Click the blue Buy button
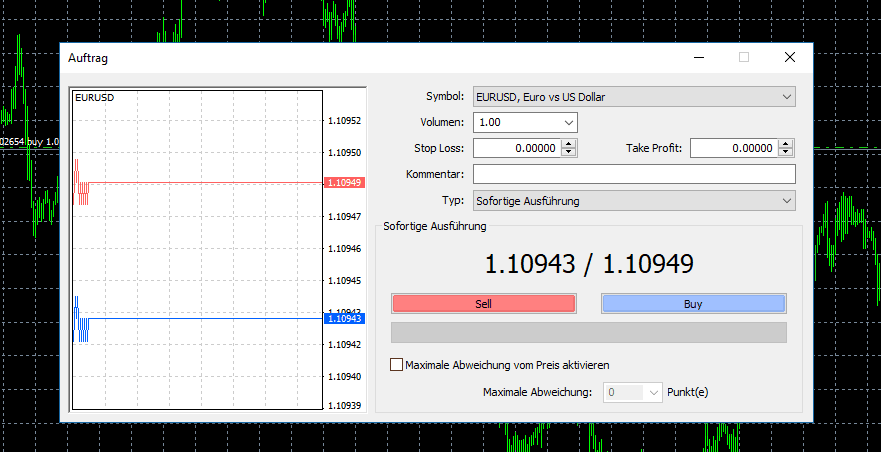Screen dimensions: 881x452 (693, 304)
